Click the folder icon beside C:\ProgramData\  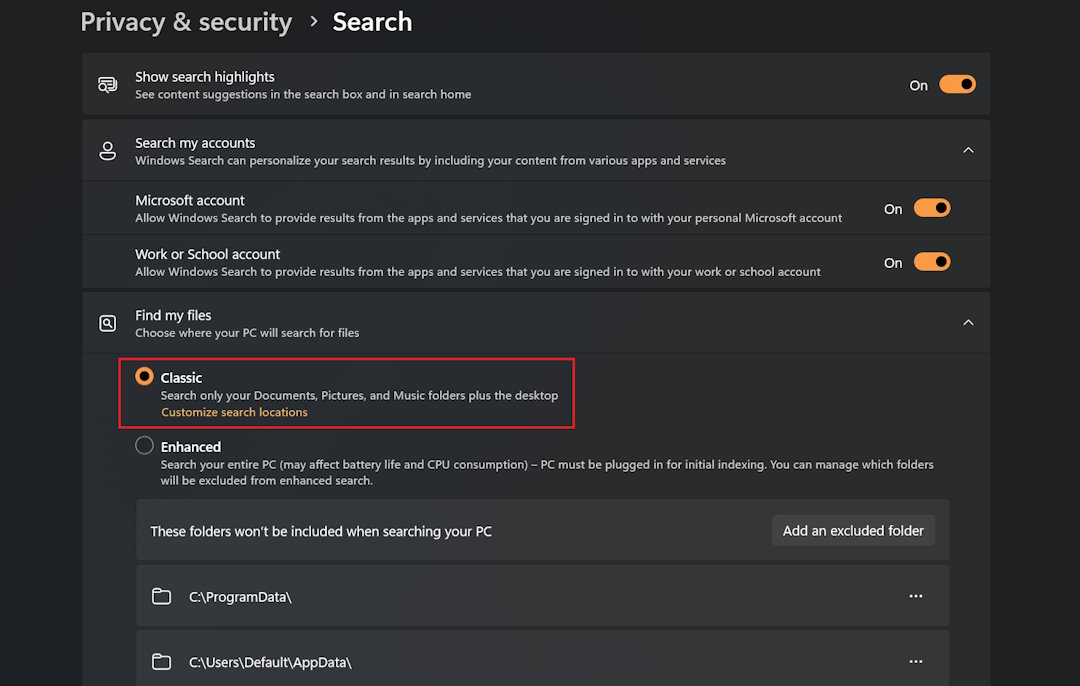[161, 596]
